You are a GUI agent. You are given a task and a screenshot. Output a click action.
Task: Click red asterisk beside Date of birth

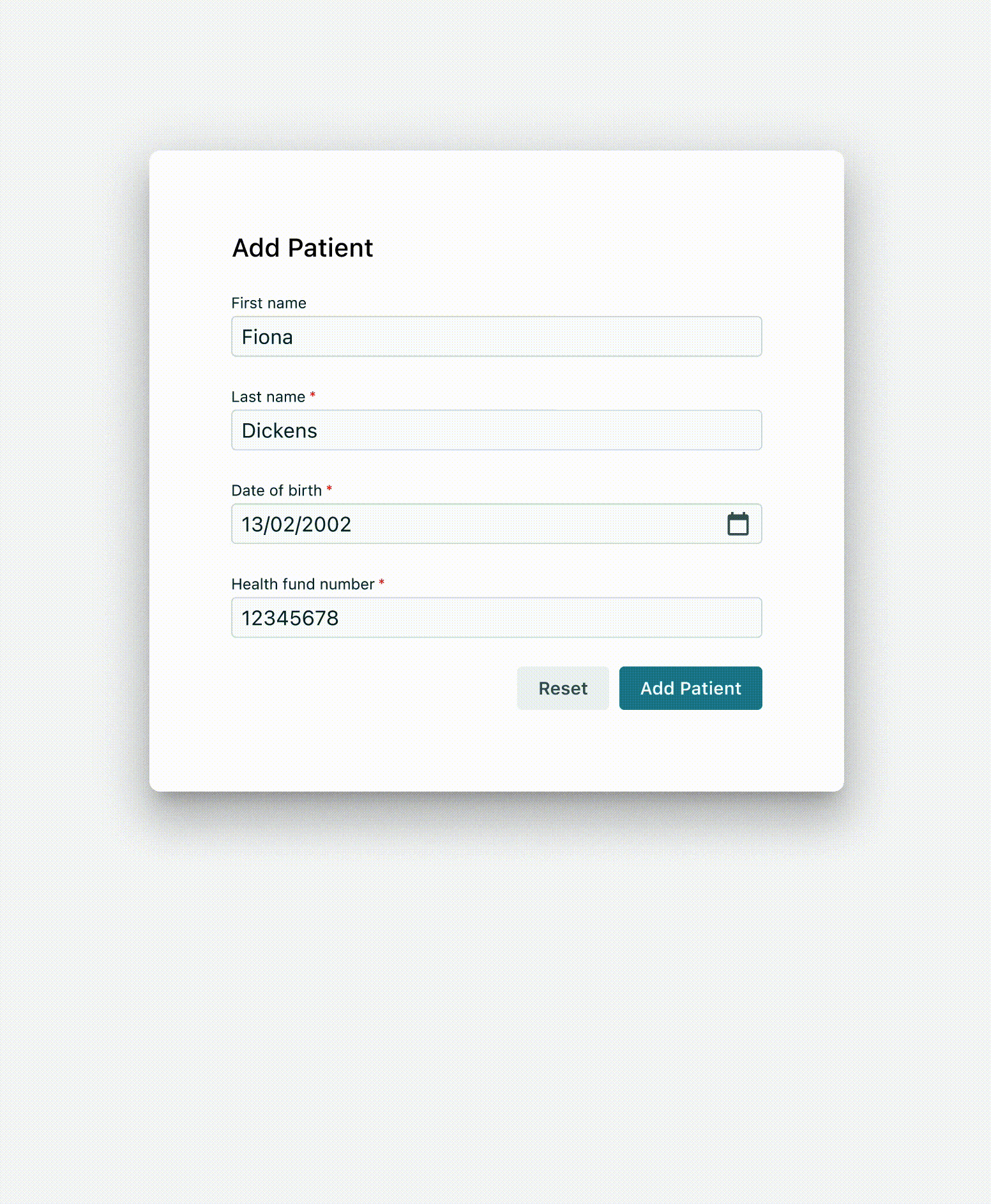point(329,489)
